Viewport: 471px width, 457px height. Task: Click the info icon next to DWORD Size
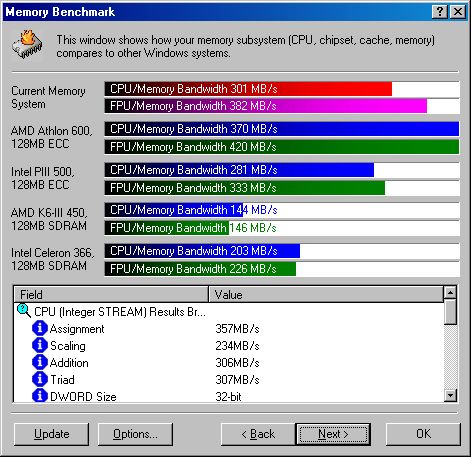point(40,396)
